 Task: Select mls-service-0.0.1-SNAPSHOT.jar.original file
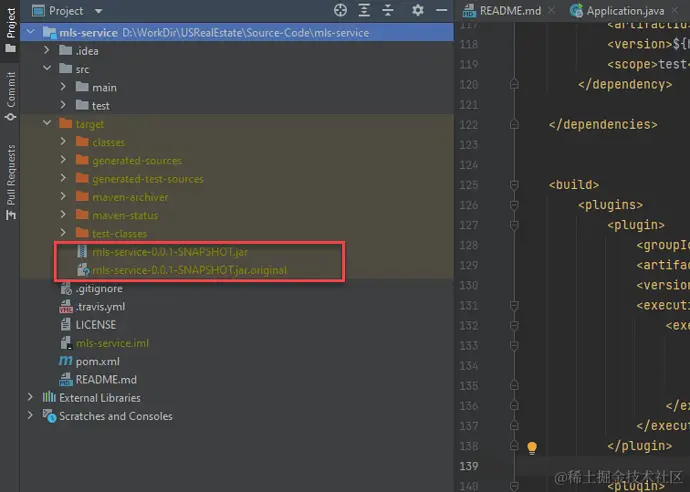[189, 270]
